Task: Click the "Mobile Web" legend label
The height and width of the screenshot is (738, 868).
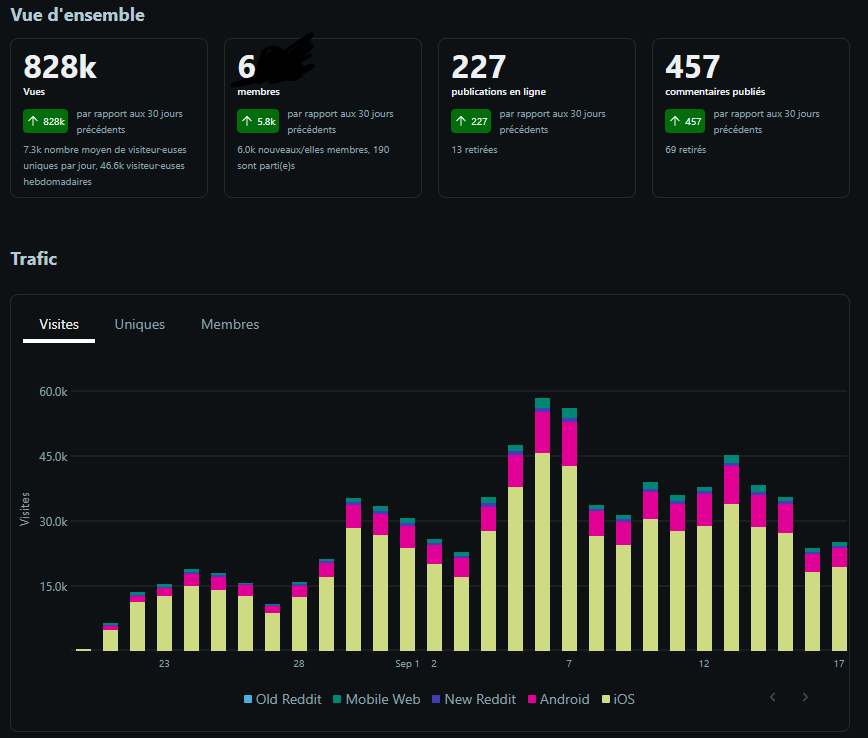Action: [x=383, y=699]
